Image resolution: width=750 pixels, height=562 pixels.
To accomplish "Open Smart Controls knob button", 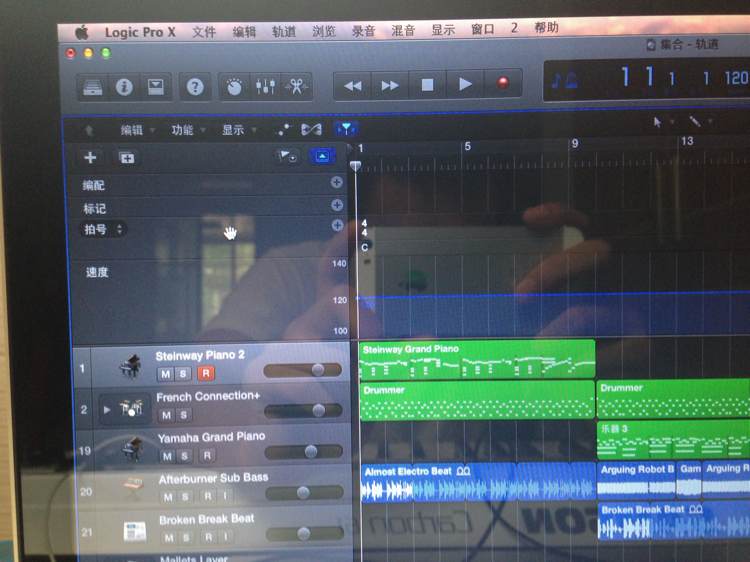I will [234, 87].
